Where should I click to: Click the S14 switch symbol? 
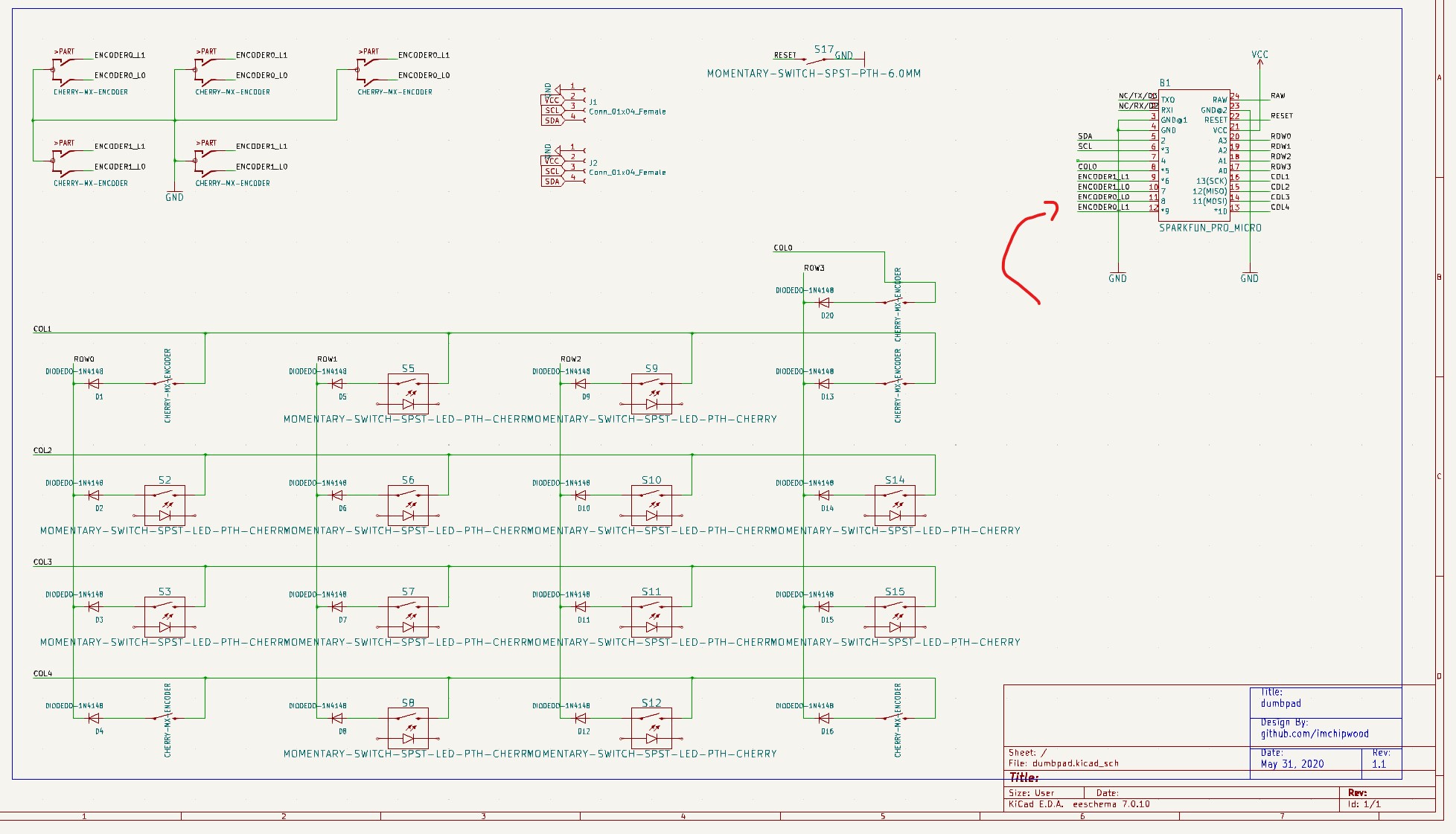click(x=895, y=505)
